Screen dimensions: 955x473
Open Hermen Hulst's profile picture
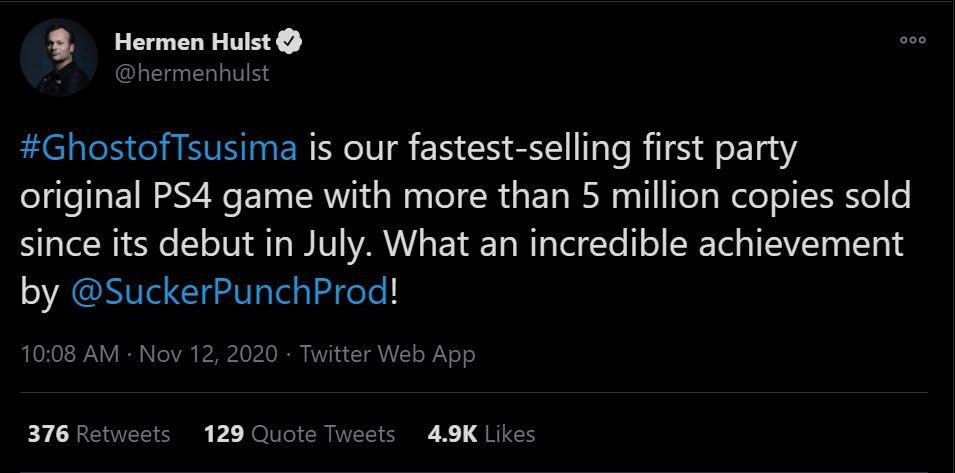(x=58, y=57)
